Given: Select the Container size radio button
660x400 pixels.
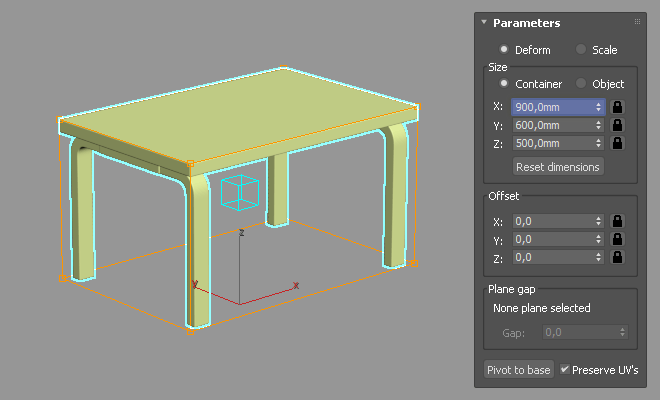Looking at the screenshot, I should click(x=504, y=84).
